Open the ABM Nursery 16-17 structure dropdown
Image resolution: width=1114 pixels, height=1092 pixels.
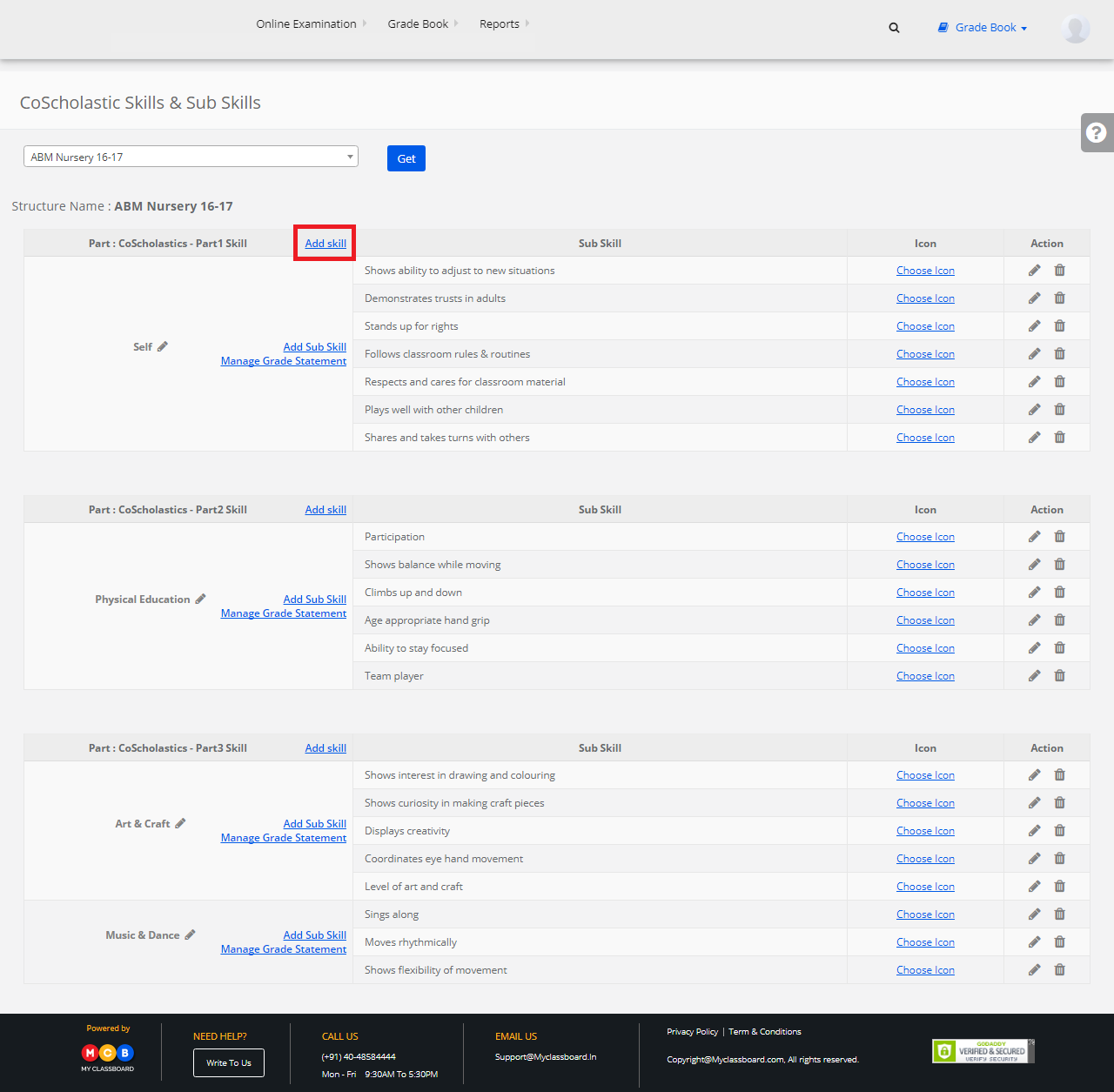tap(191, 157)
